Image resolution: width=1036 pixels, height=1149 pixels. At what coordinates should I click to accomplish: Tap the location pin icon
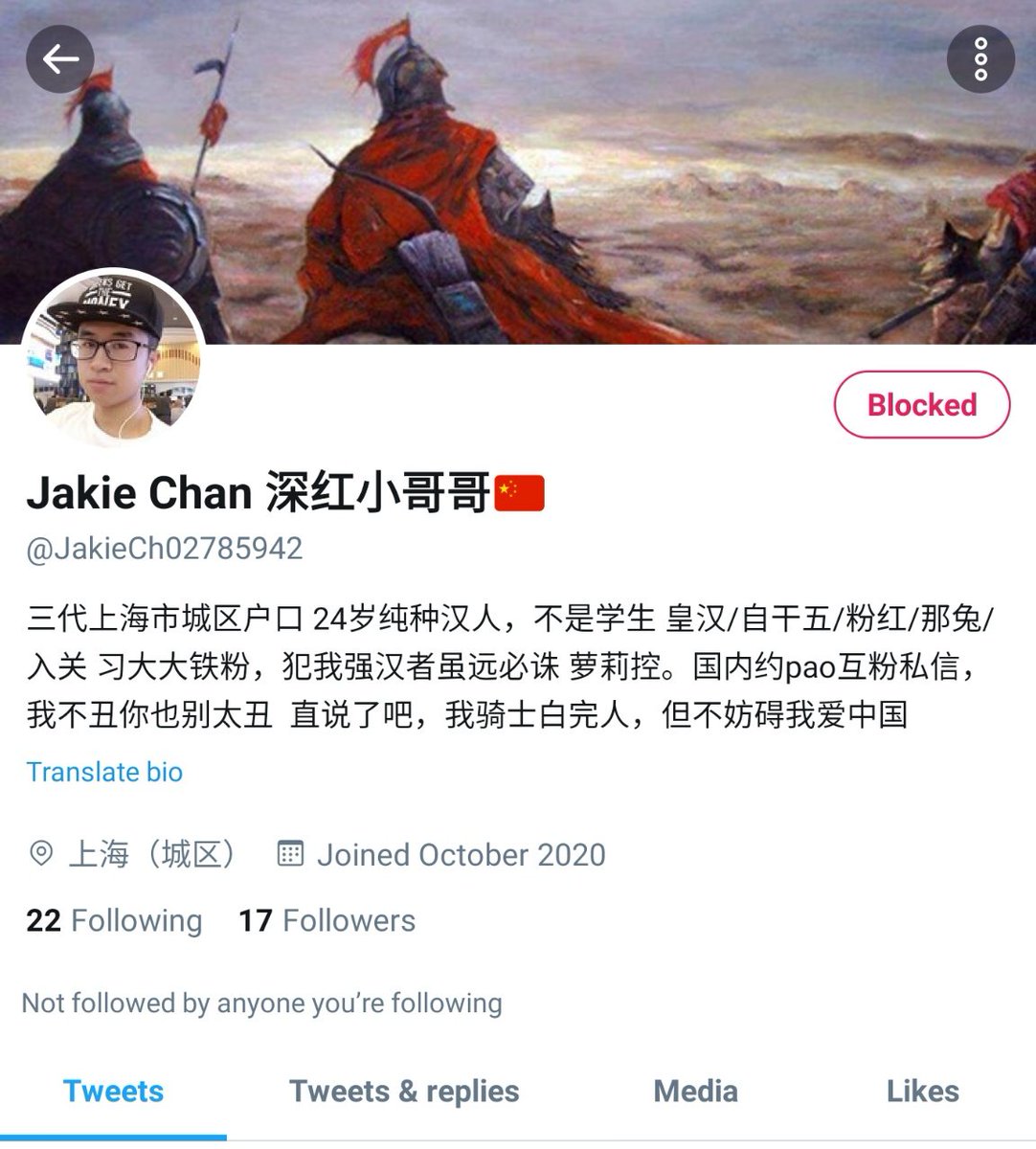coord(41,853)
